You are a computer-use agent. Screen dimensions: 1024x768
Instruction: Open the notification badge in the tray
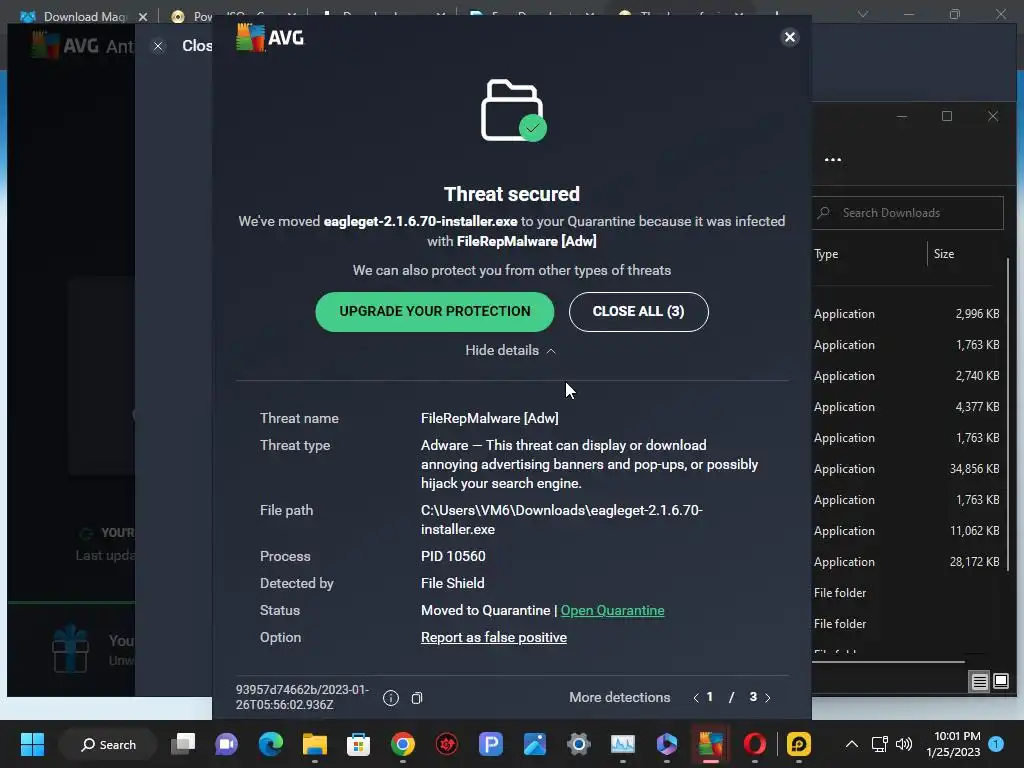click(x=996, y=744)
